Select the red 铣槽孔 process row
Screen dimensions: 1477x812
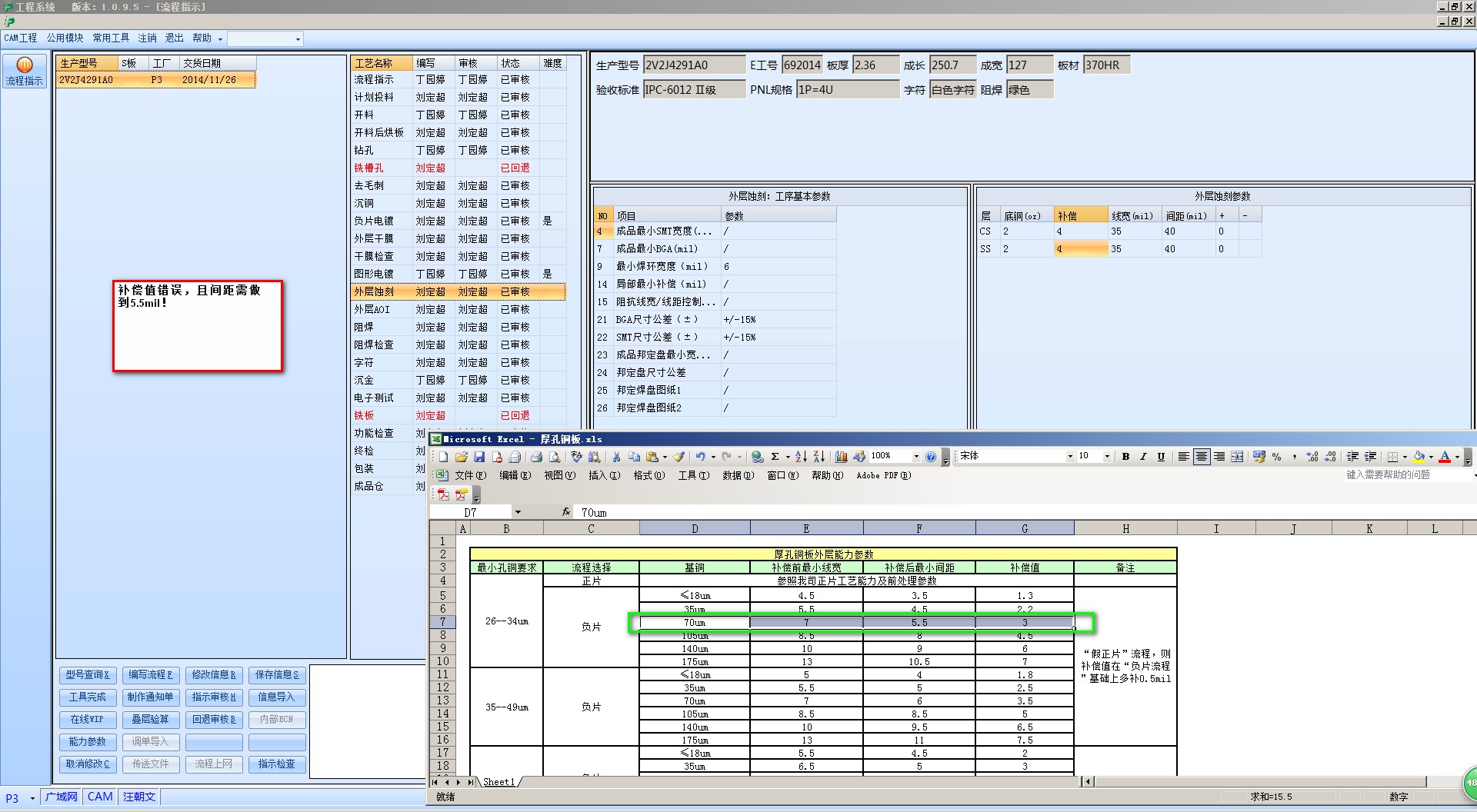(x=458, y=168)
